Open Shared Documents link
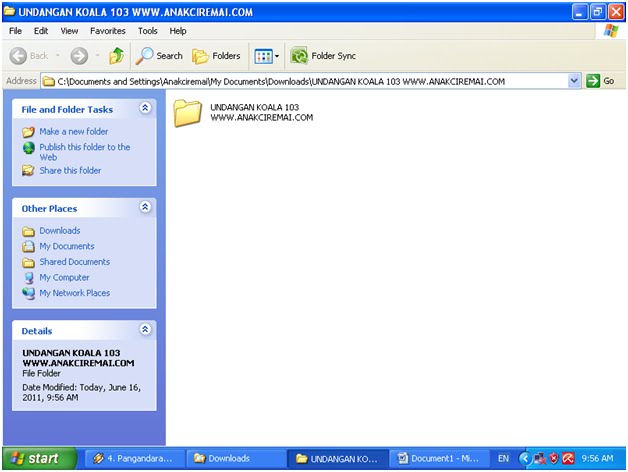Image resolution: width=628 pixels, height=472 pixels. (74, 262)
